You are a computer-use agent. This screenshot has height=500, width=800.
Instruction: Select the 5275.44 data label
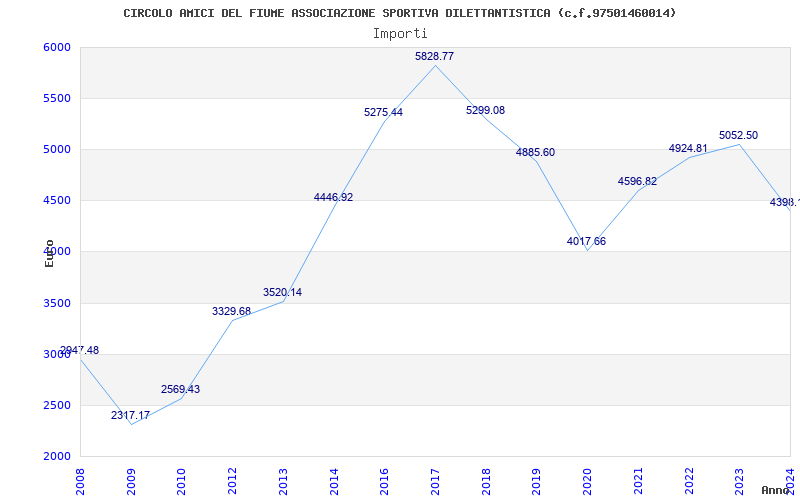(383, 112)
